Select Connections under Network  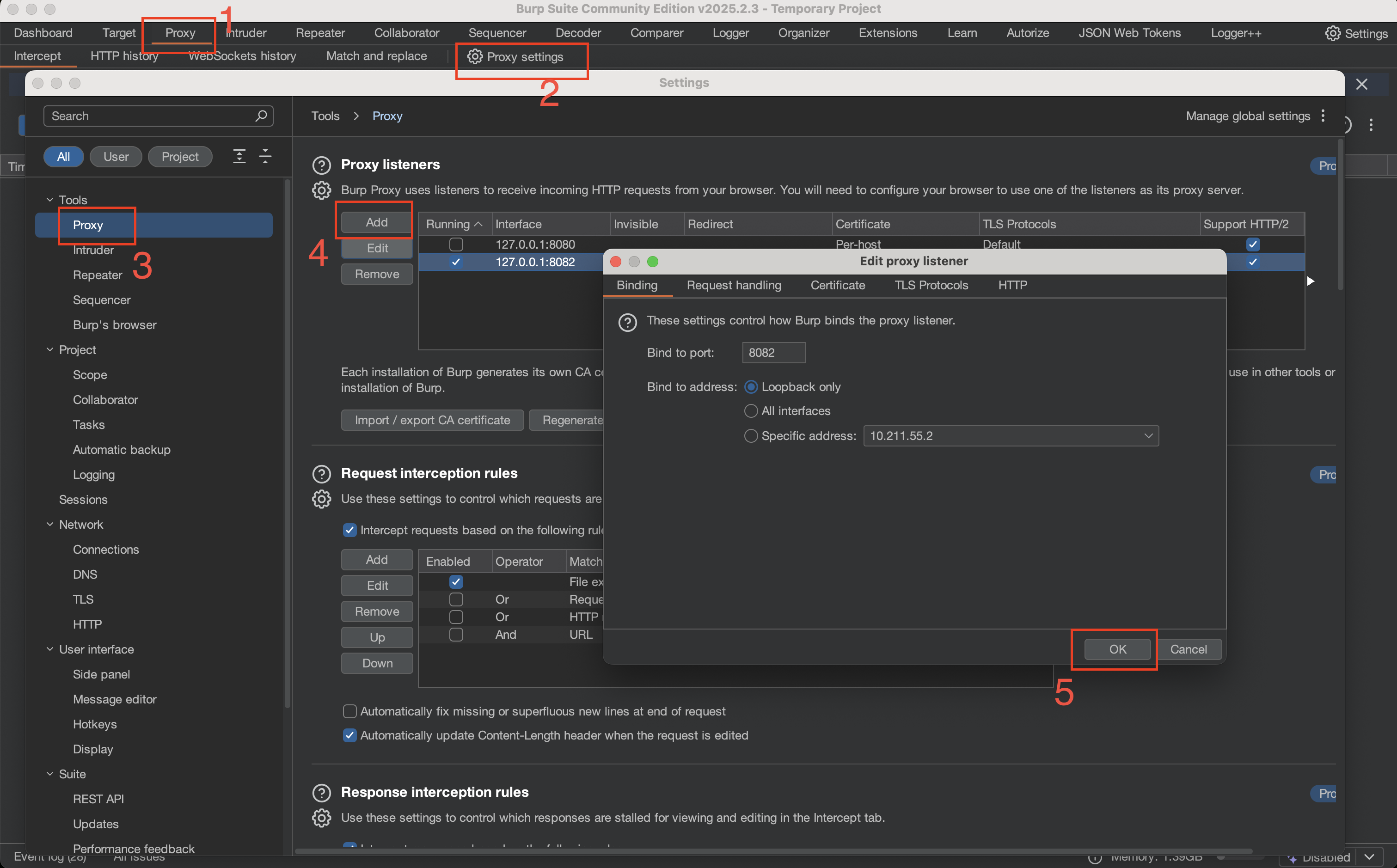pyautogui.click(x=106, y=550)
